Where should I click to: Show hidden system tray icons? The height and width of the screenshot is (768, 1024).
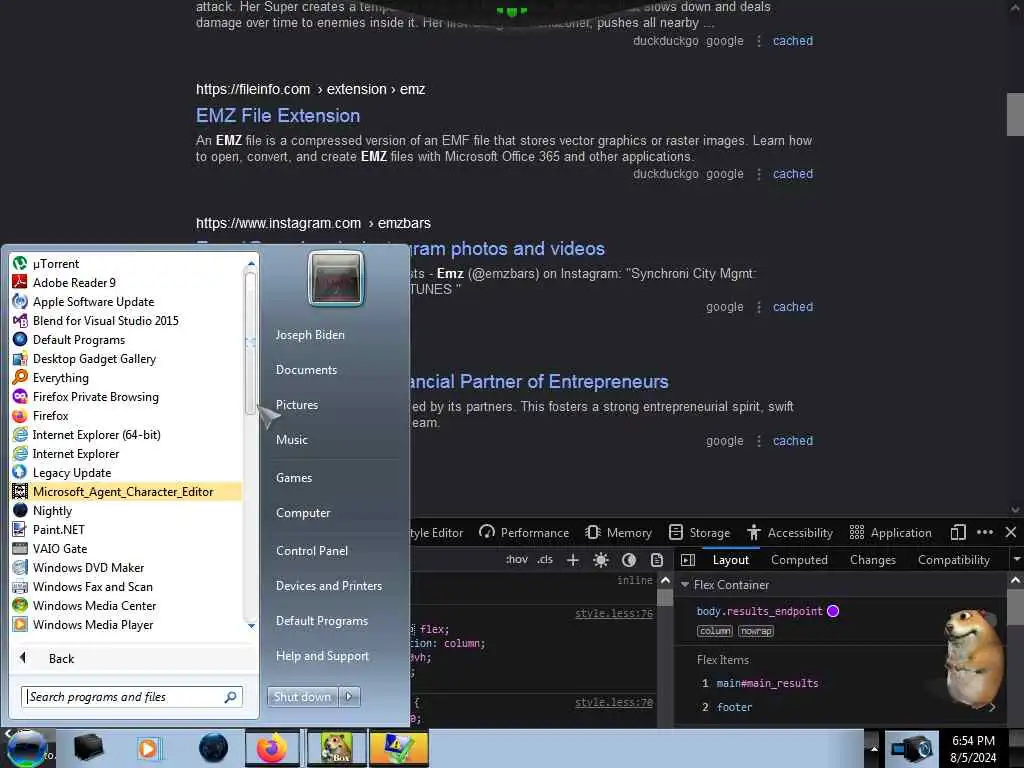(874, 749)
